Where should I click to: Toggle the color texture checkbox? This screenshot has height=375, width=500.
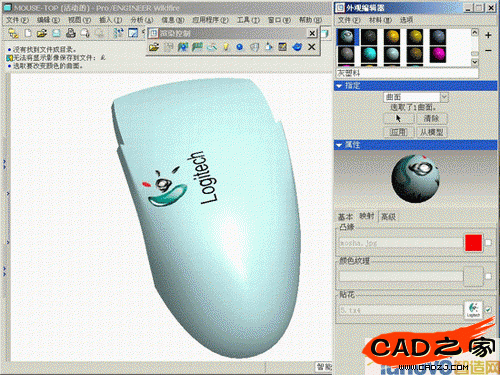(x=489, y=276)
